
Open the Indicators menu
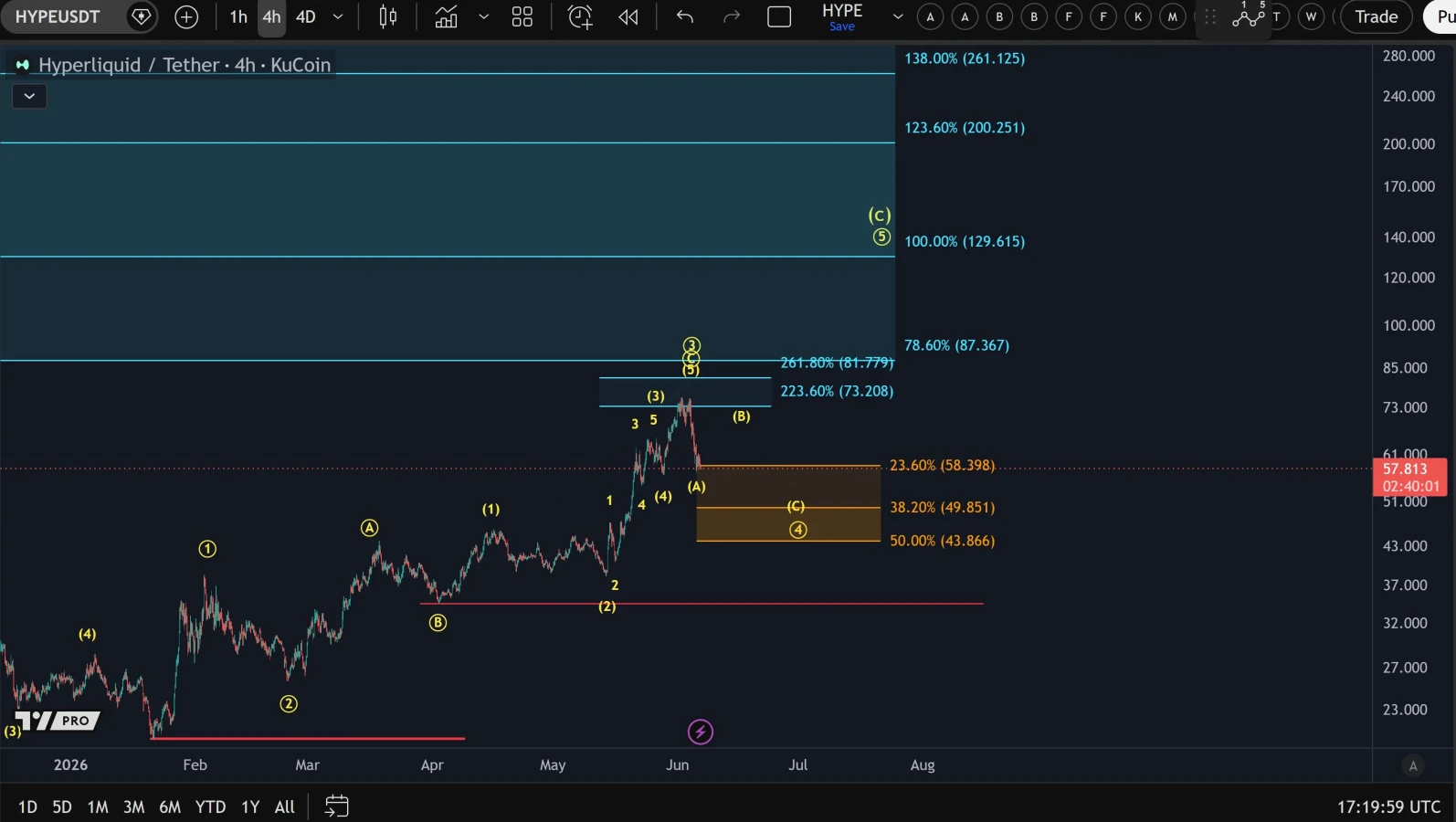click(x=446, y=16)
